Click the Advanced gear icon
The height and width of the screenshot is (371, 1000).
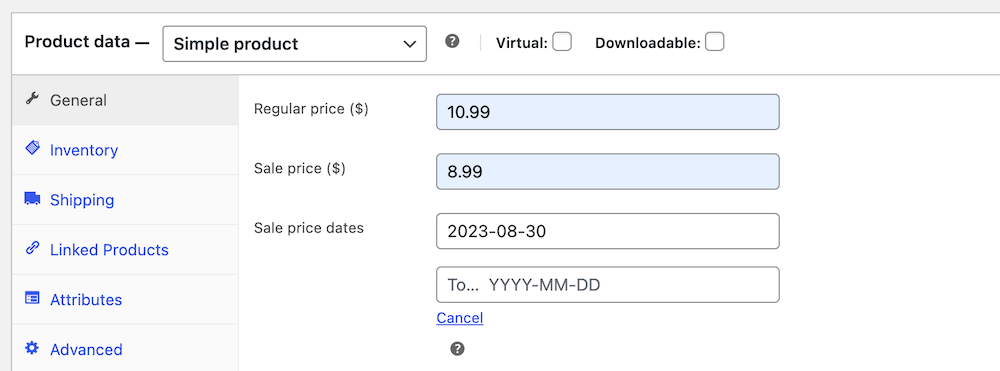point(32,347)
